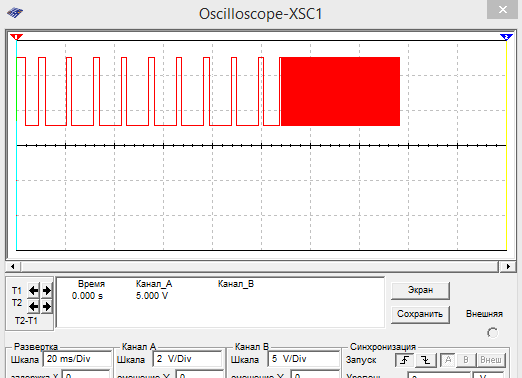Click the oscilloscope app icon in title bar
Screen dimensions: 522x378
(15, 13)
